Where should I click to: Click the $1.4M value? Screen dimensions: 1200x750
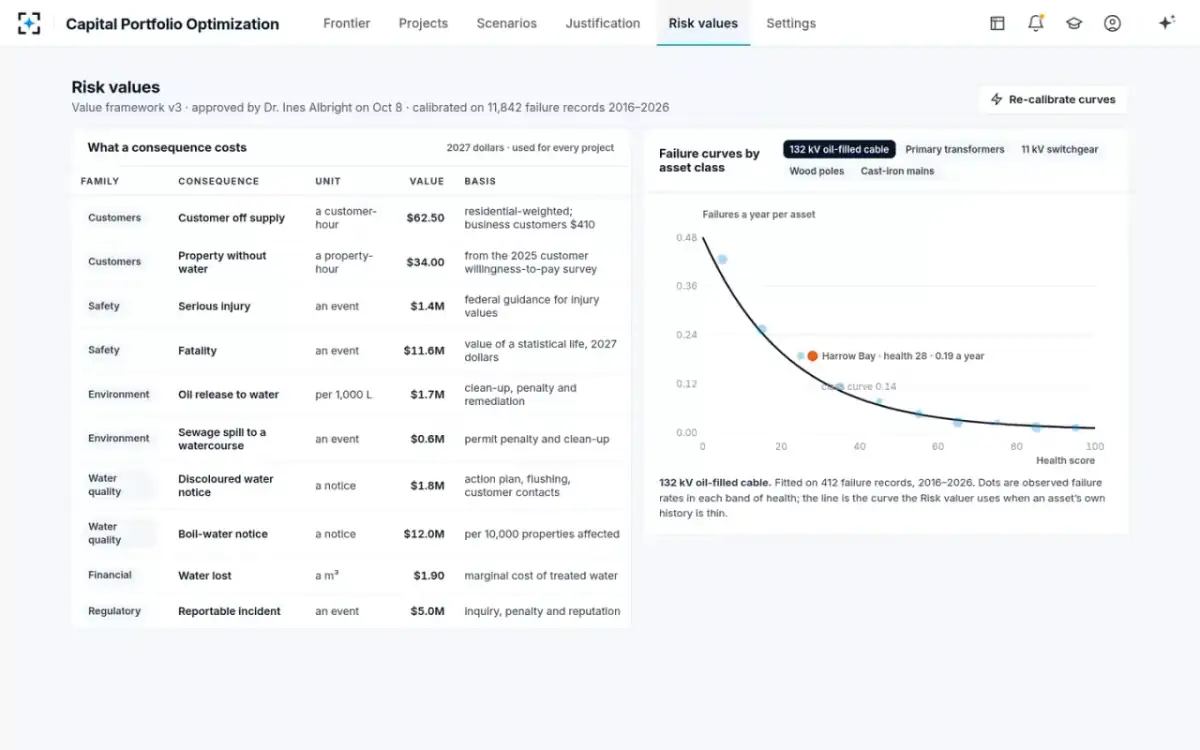pyautogui.click(x=427, y=306)
